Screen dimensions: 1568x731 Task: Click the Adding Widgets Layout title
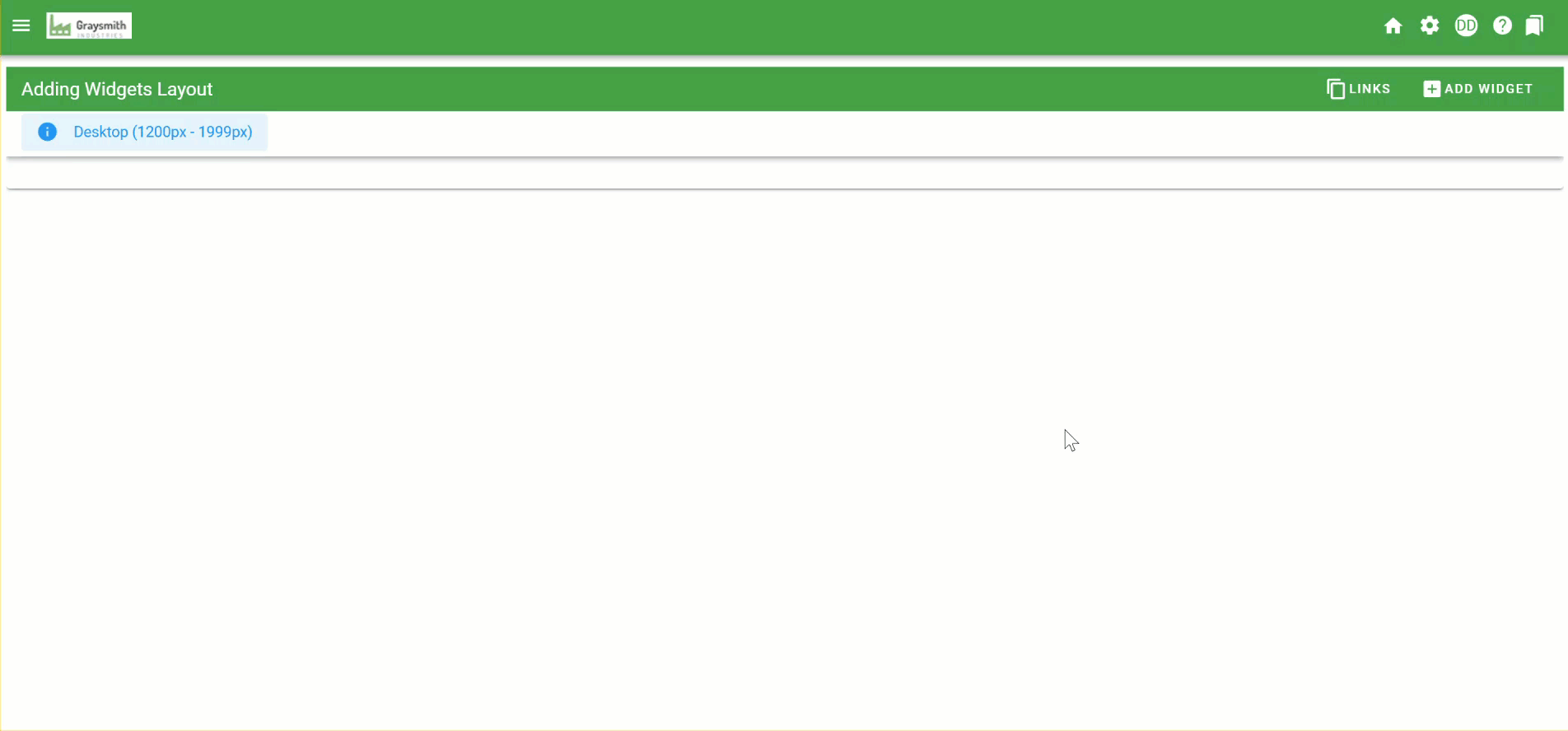tap(117, 89)
